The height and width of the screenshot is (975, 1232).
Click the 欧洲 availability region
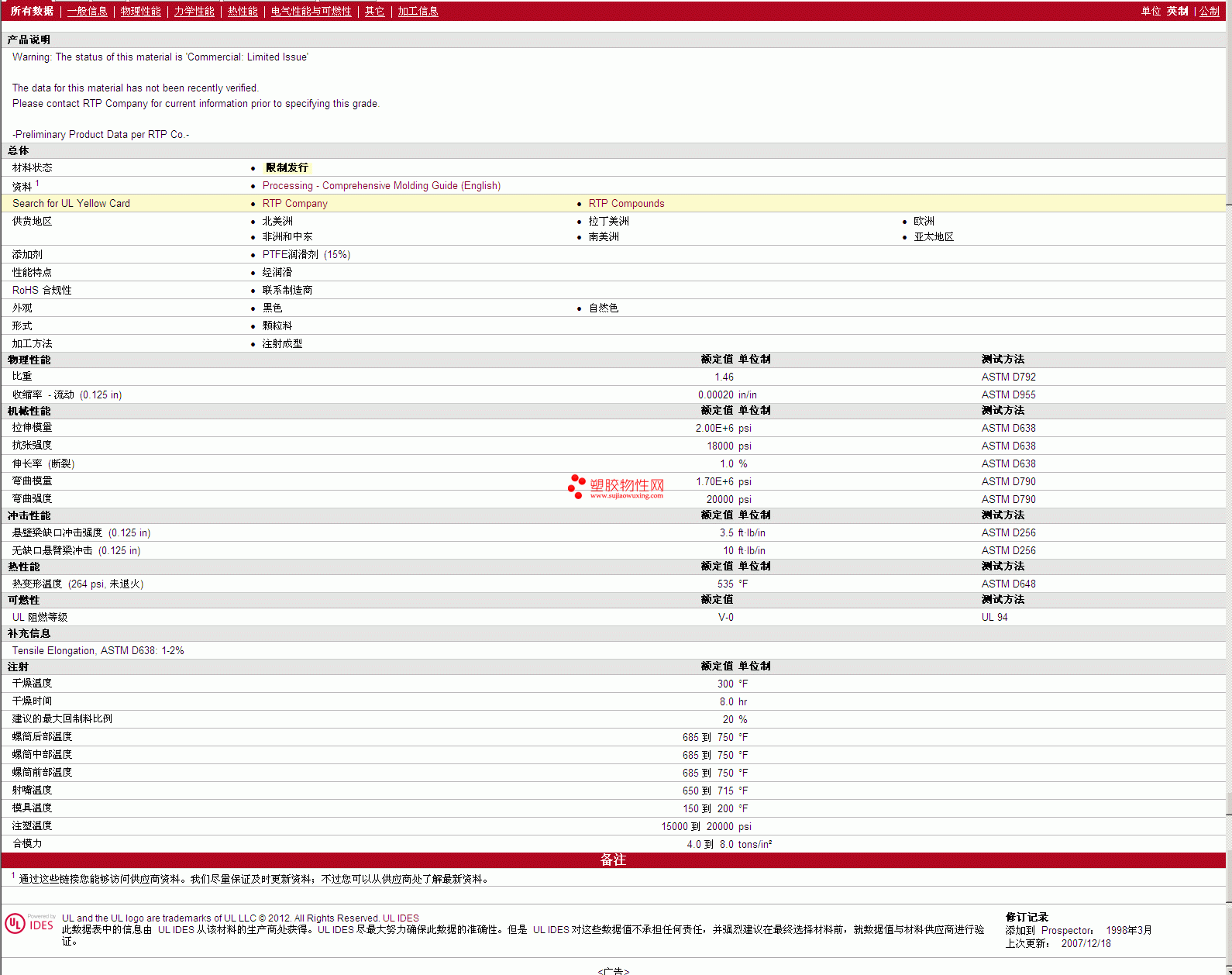point(924,221)
